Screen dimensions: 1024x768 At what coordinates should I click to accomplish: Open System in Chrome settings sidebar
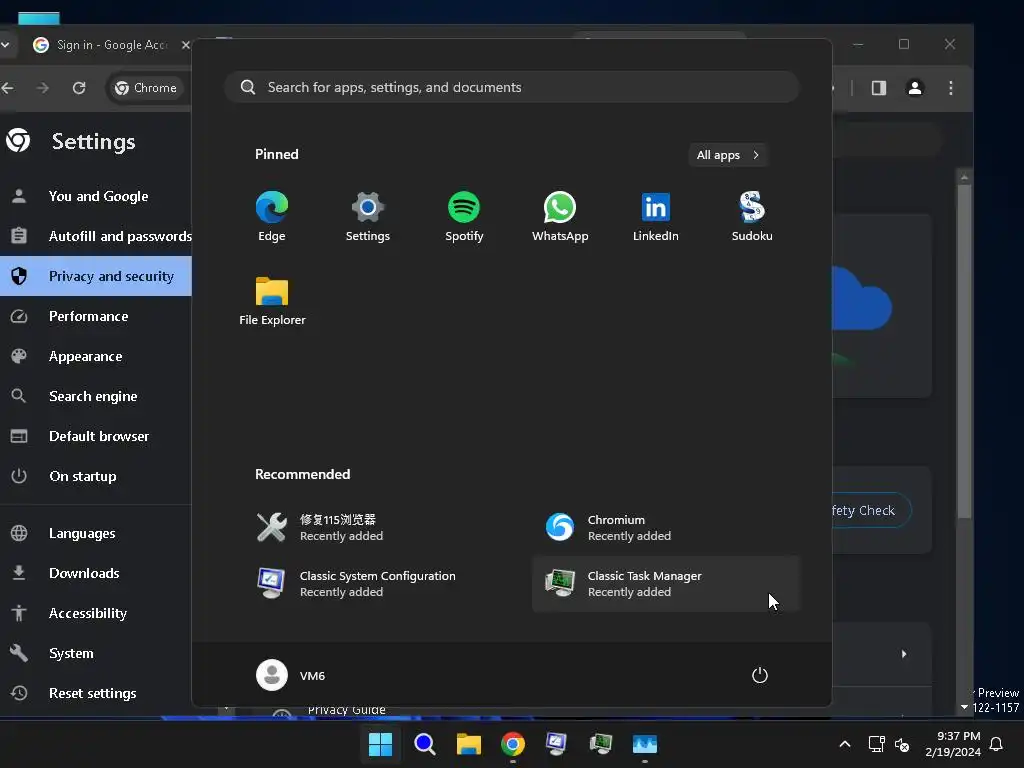(95, 653)
